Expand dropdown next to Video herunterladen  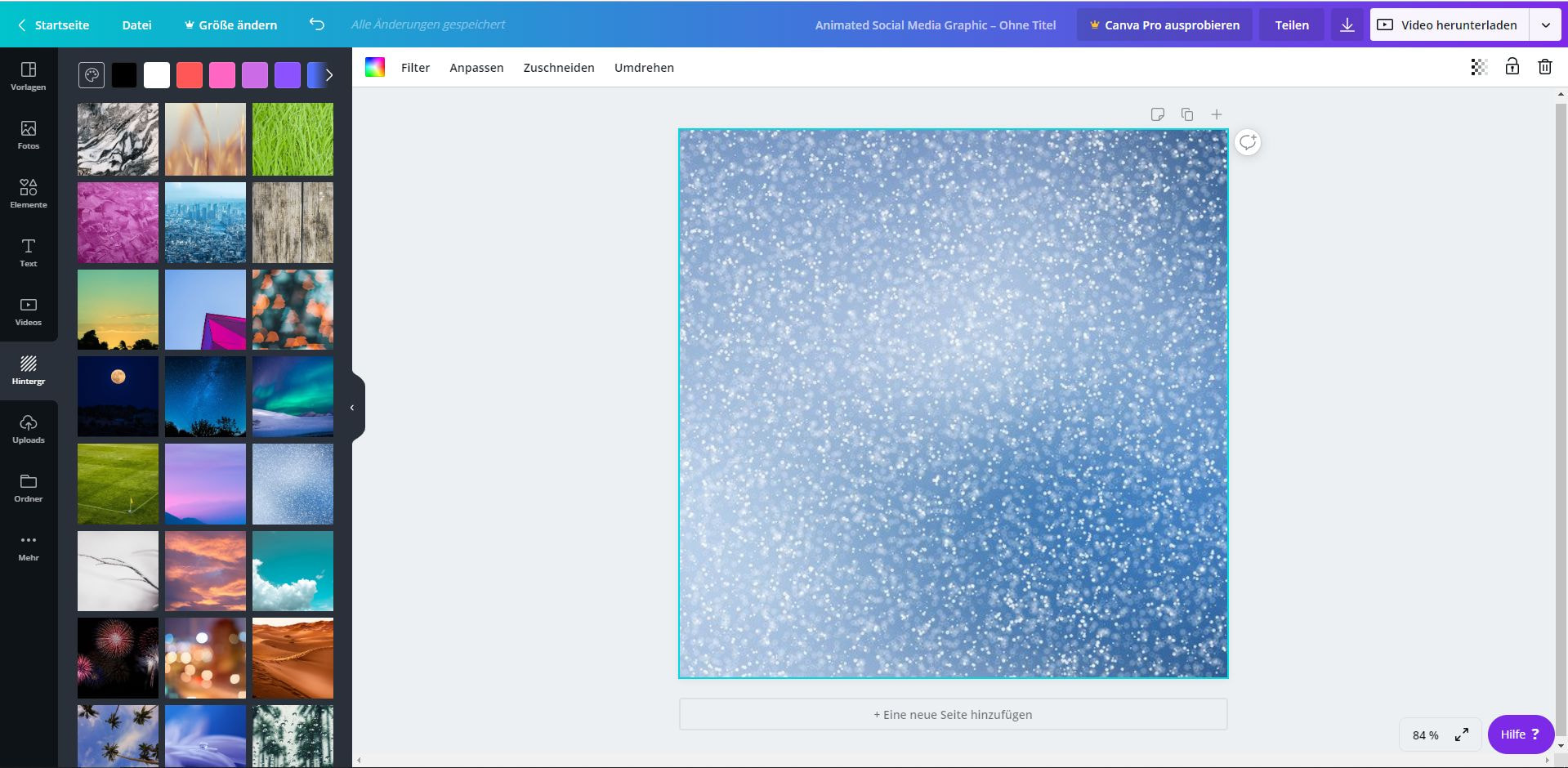1545,25
